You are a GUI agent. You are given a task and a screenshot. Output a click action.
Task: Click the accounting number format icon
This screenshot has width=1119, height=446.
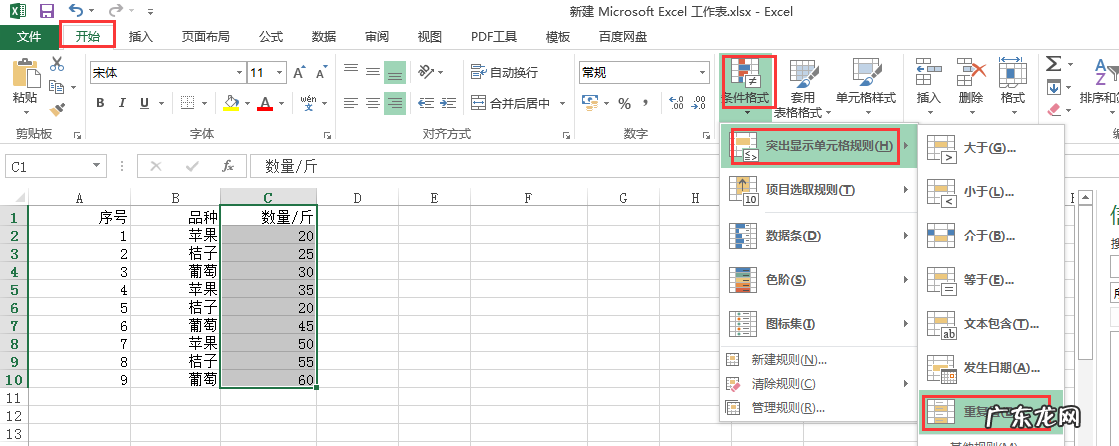click(589, 103)
